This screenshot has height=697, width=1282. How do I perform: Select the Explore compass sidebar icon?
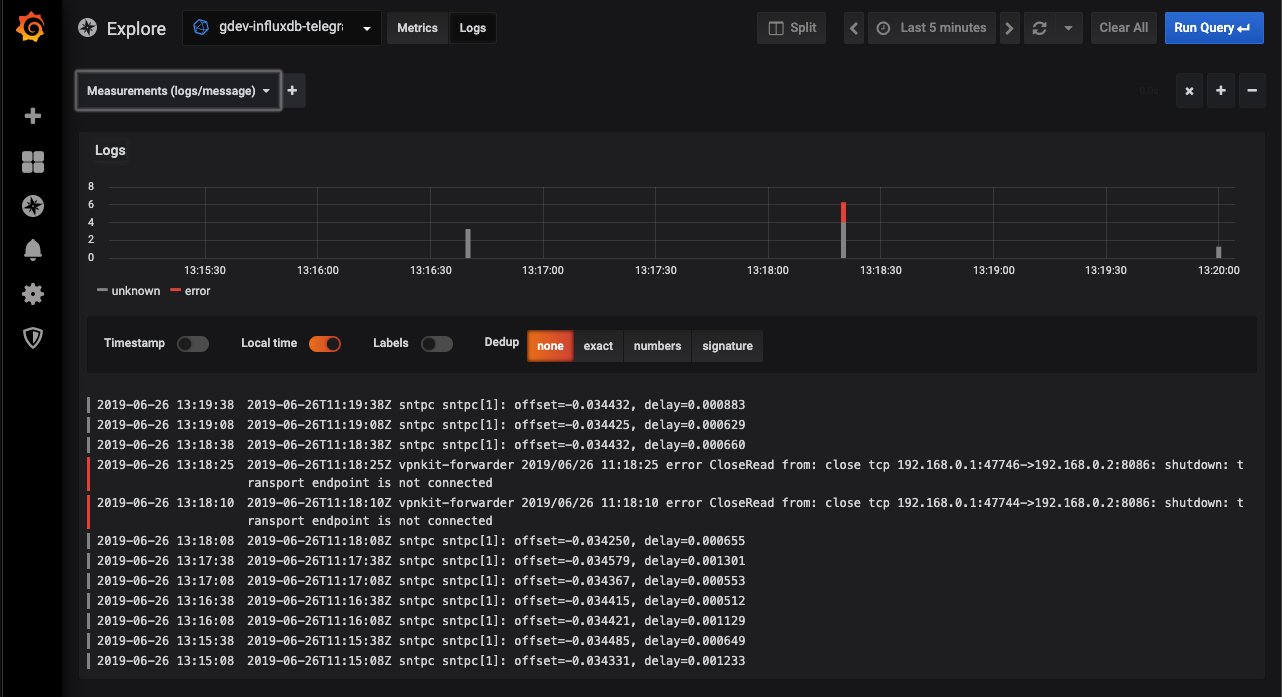tap(32, 206)
